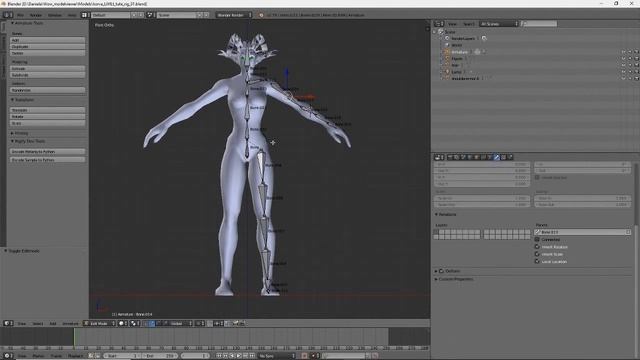Open the Blender Render engine dropdown
This screenshot has width=640, height=360.
point(234,15)
